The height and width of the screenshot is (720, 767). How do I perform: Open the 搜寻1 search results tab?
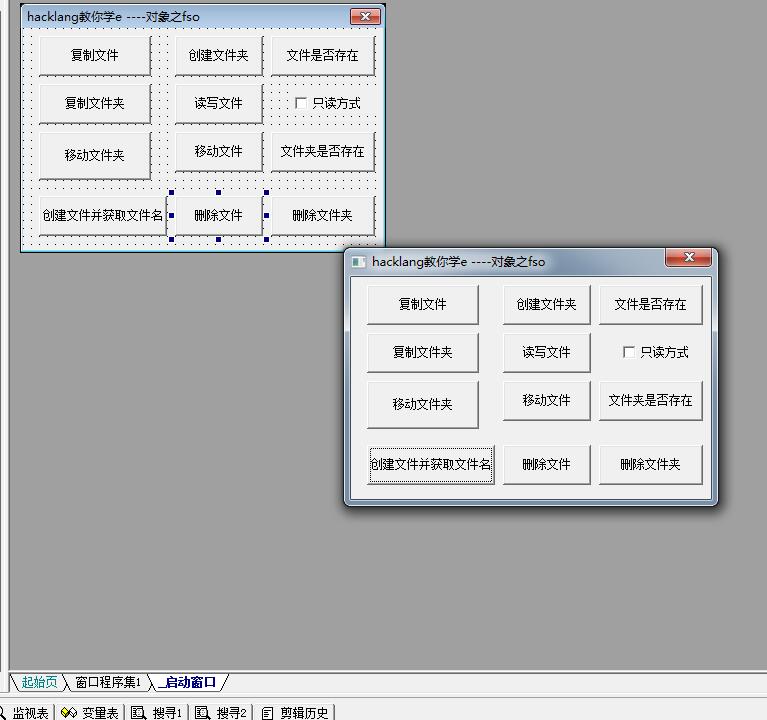click(157, 713)
